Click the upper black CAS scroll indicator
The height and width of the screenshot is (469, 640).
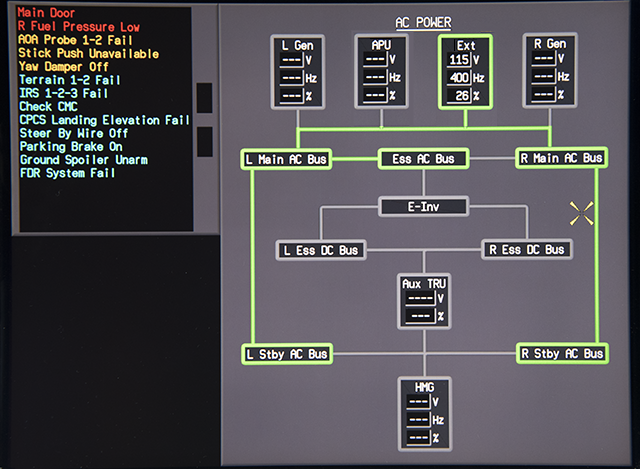click(x=204, y=98)
